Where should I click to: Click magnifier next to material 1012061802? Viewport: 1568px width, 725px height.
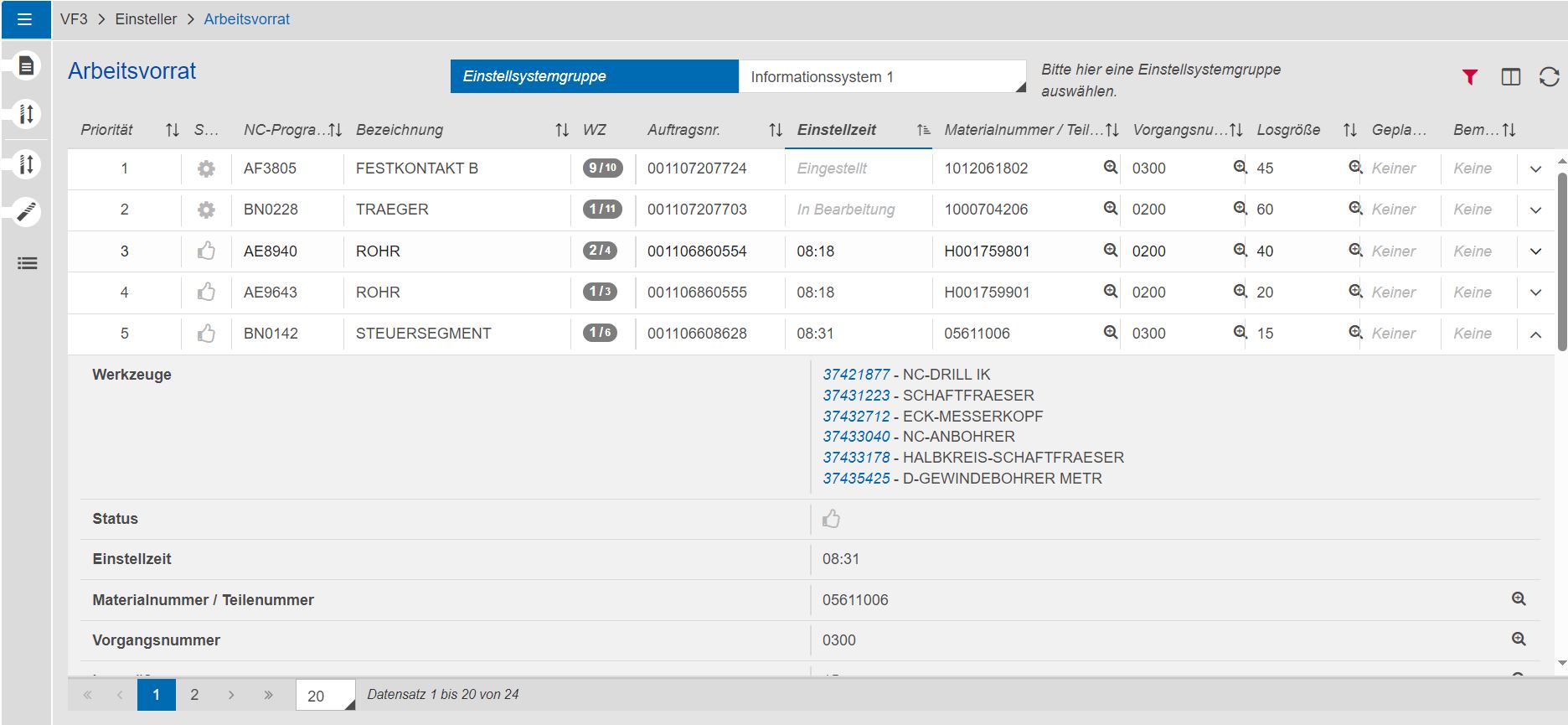[x=1110, y=168]
